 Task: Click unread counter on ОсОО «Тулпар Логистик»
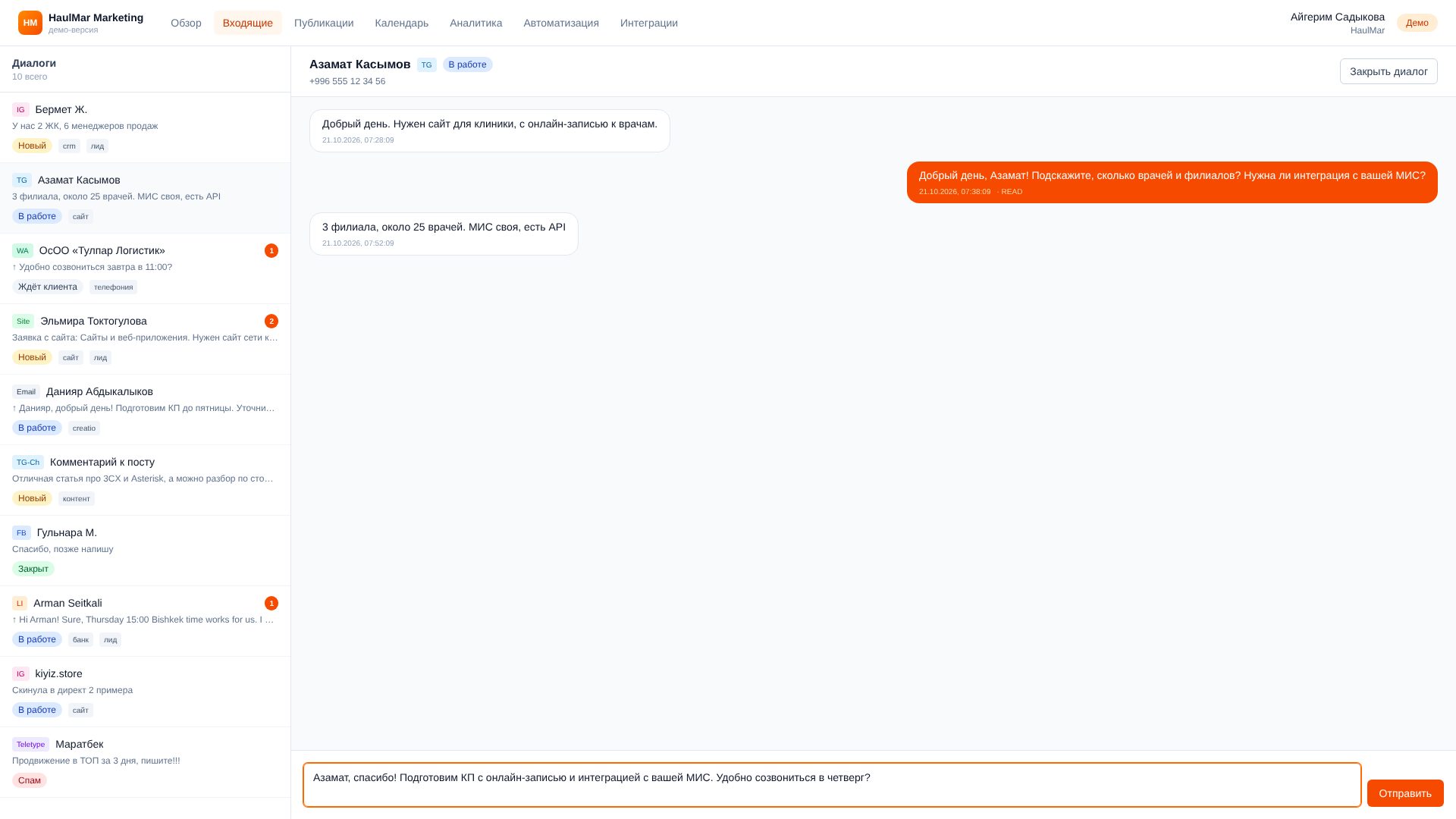271,251
